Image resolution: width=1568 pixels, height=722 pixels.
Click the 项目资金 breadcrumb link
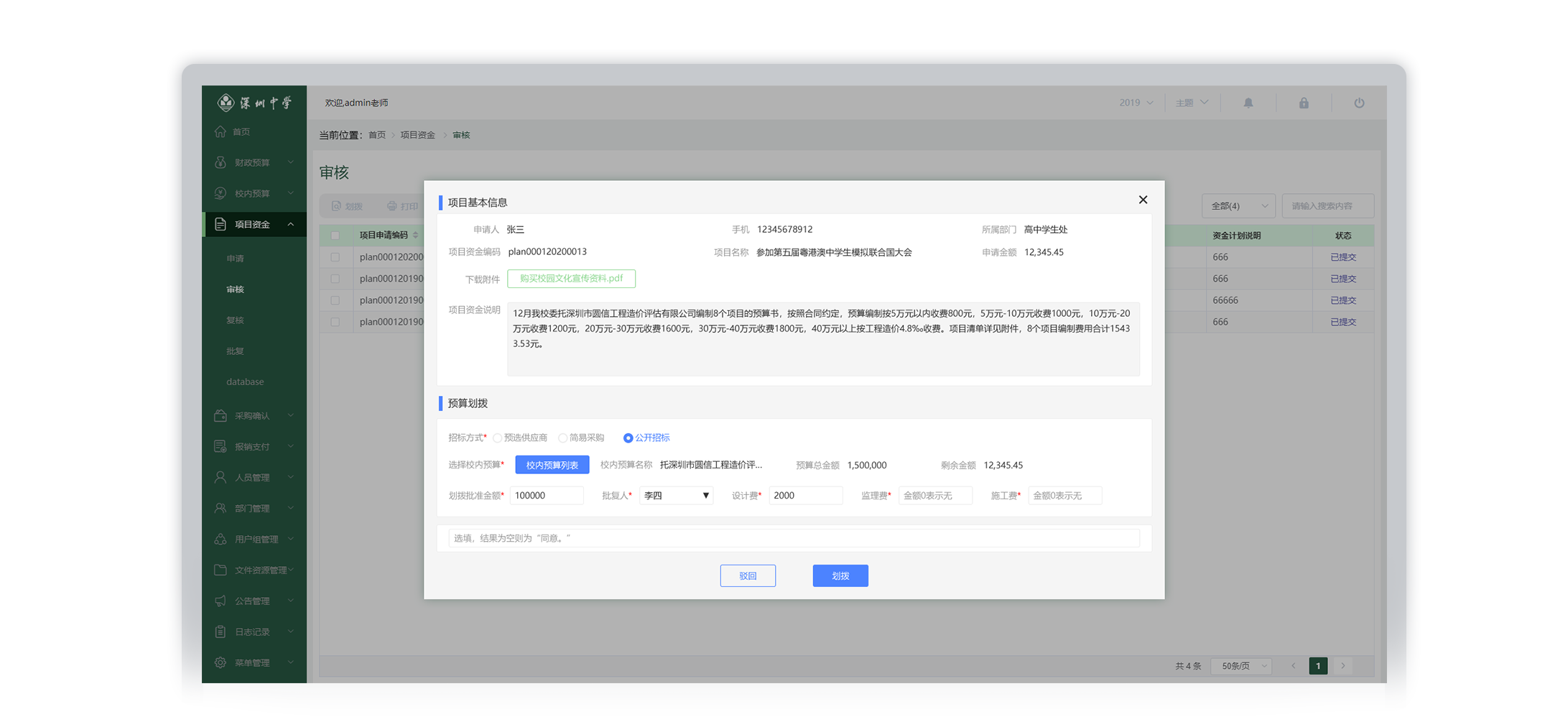(418, 135)
